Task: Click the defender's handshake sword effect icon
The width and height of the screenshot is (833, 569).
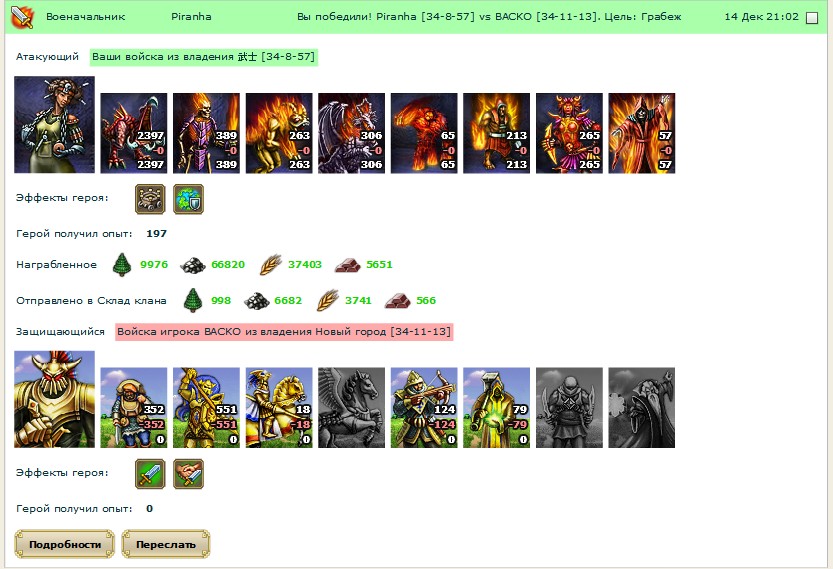Action: [189, 474]
